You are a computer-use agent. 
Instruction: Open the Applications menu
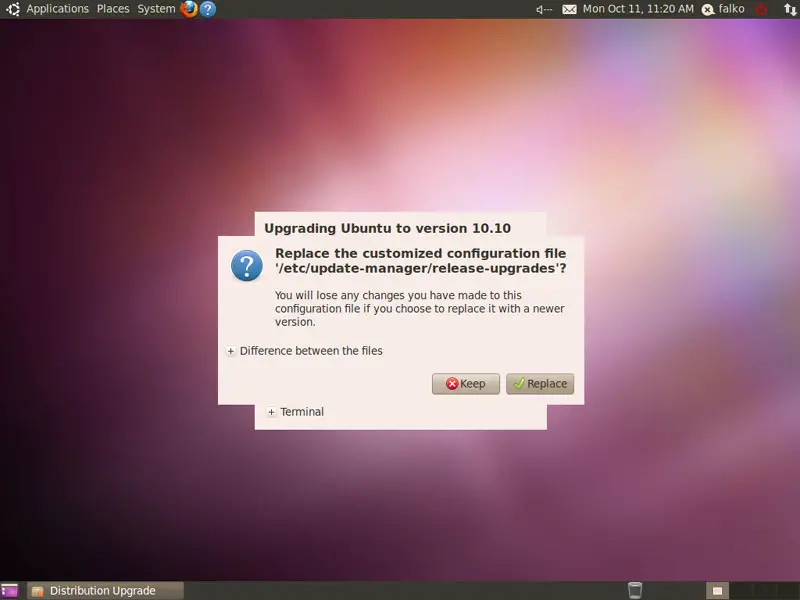point(57,9)
